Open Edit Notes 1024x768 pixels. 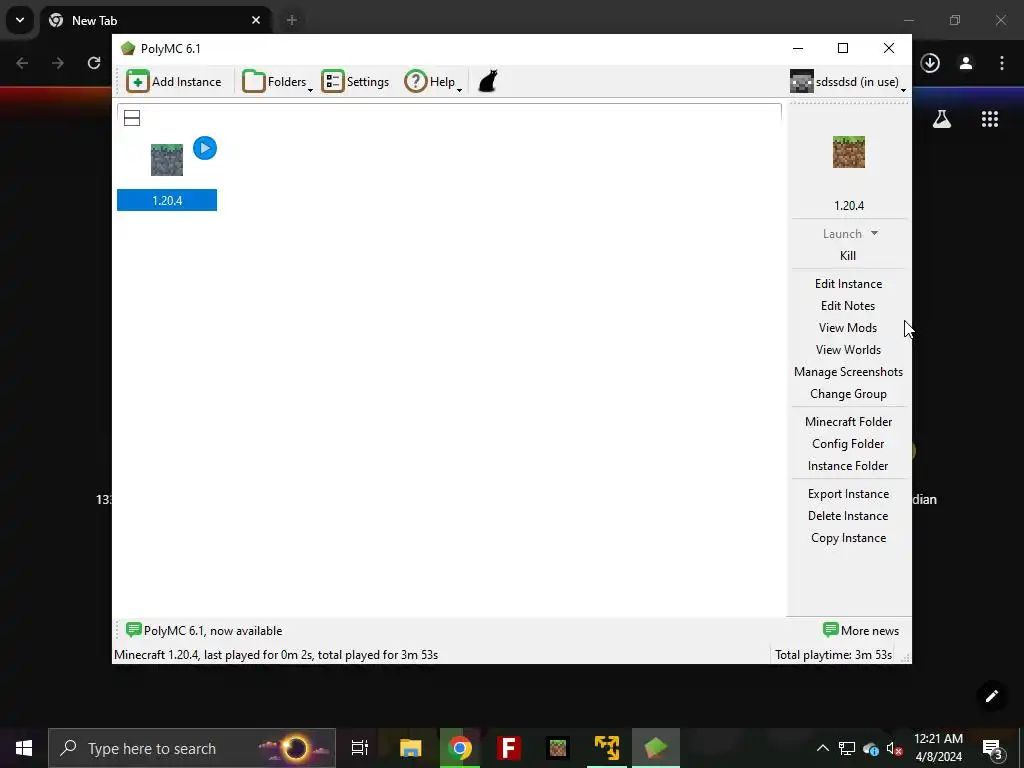848,306
